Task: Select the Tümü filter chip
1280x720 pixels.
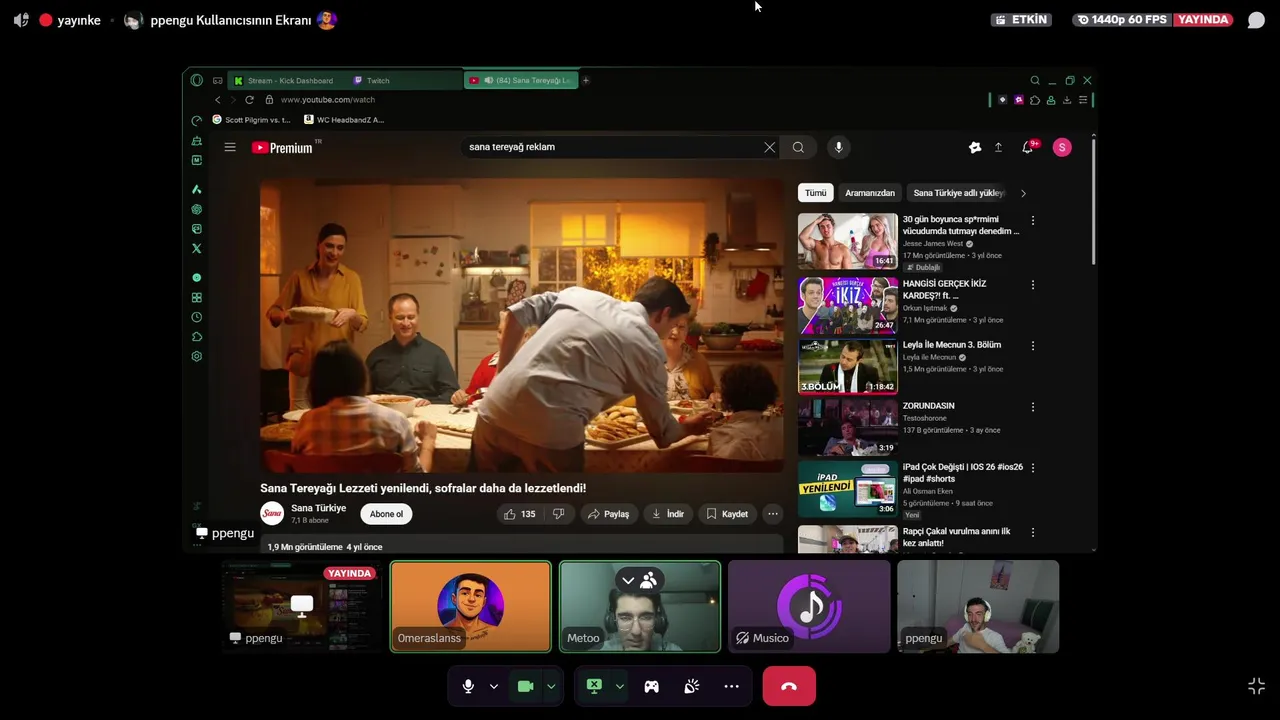Action: [816, 193]
